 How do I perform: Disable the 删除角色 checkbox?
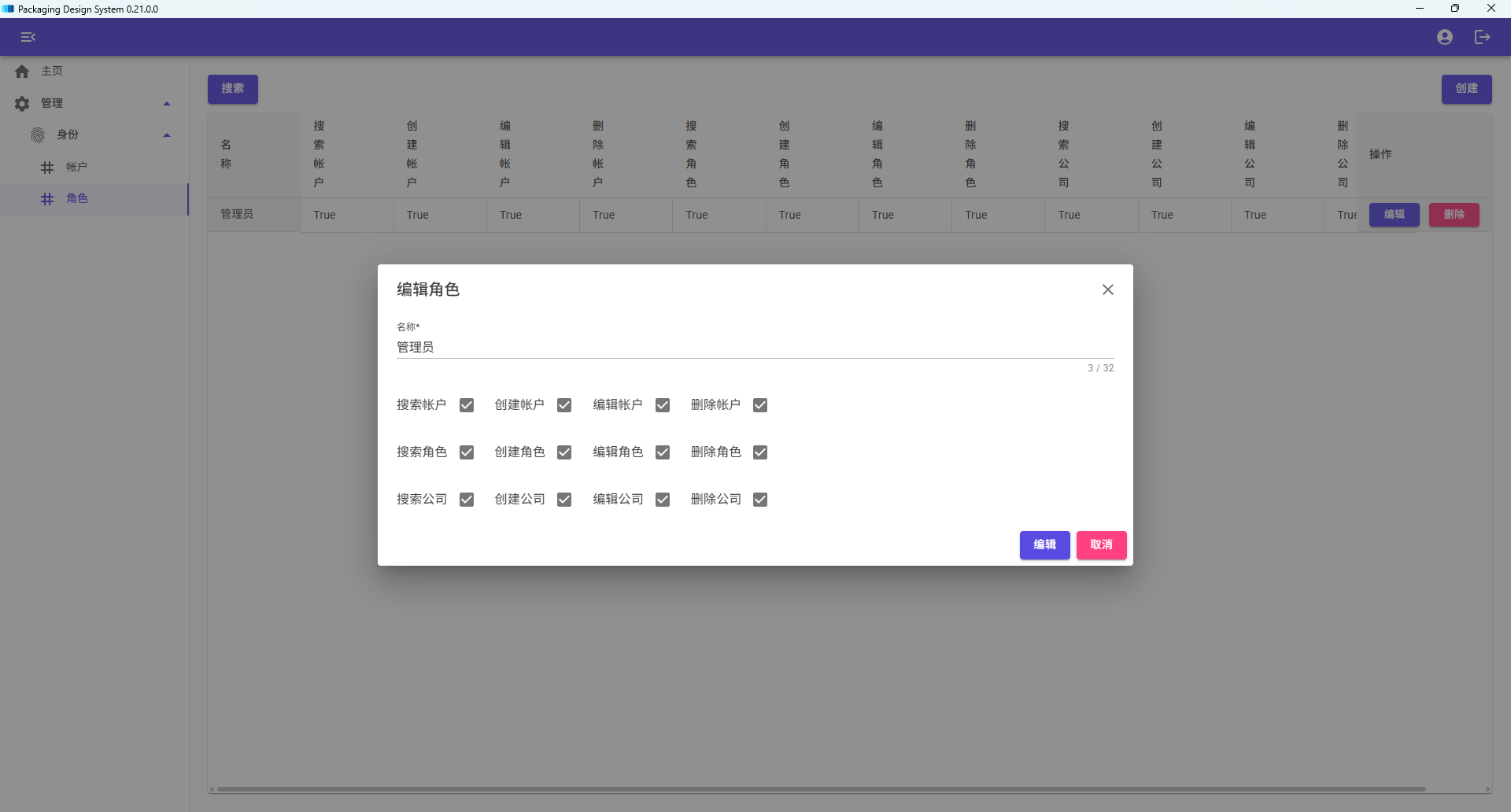(760, 452)
